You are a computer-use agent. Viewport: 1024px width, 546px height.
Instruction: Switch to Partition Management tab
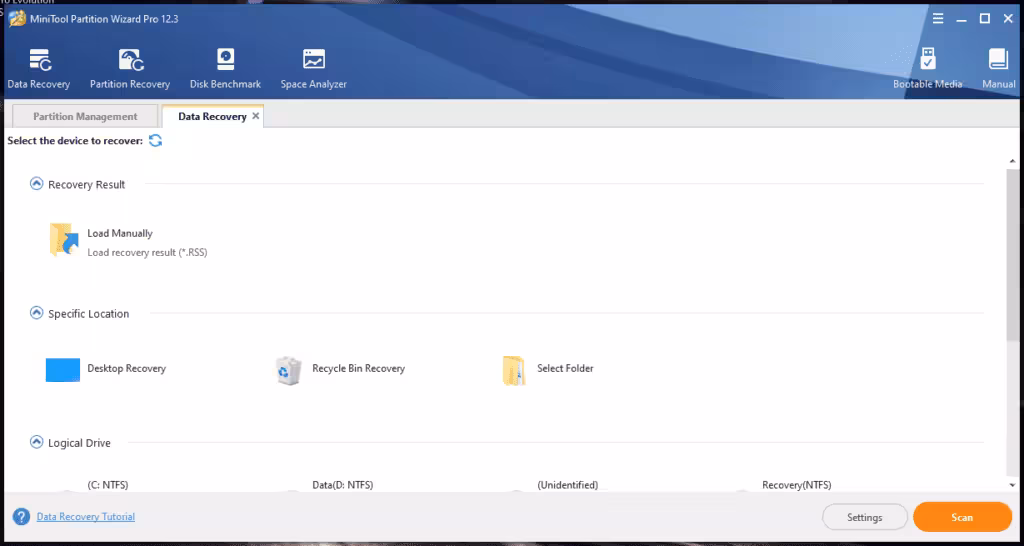tap(86, 116)
